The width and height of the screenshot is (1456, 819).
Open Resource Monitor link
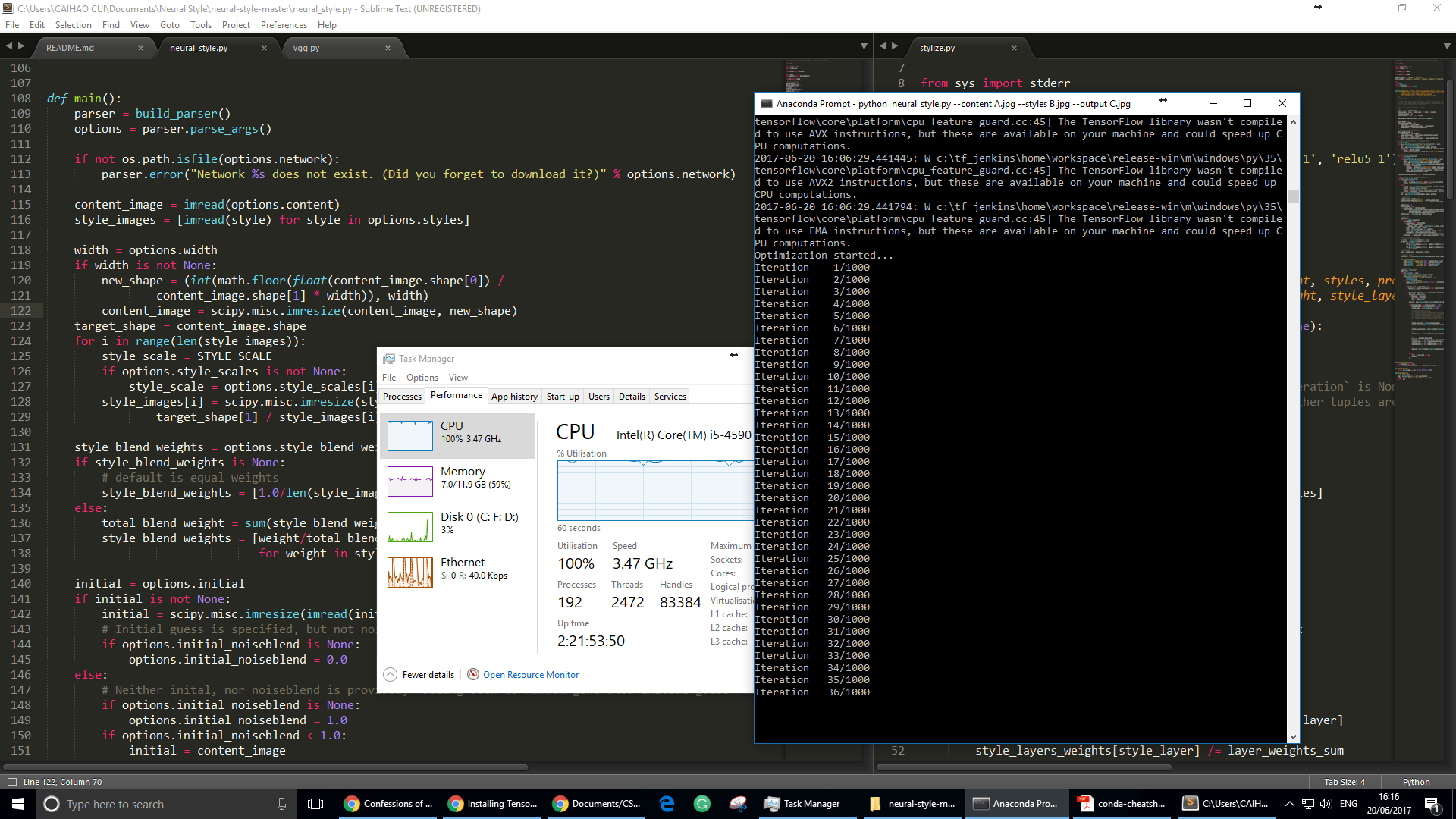coord(530,675)
